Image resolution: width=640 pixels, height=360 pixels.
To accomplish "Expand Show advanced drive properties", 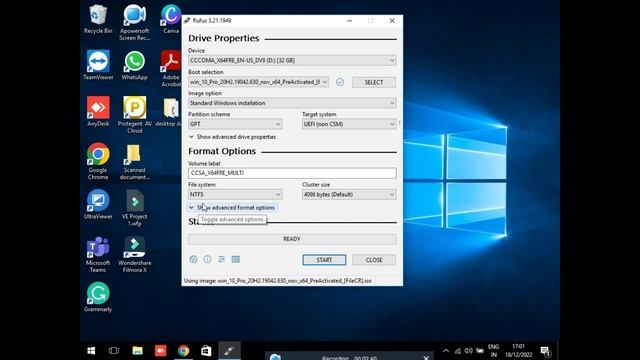I will 232,137.
